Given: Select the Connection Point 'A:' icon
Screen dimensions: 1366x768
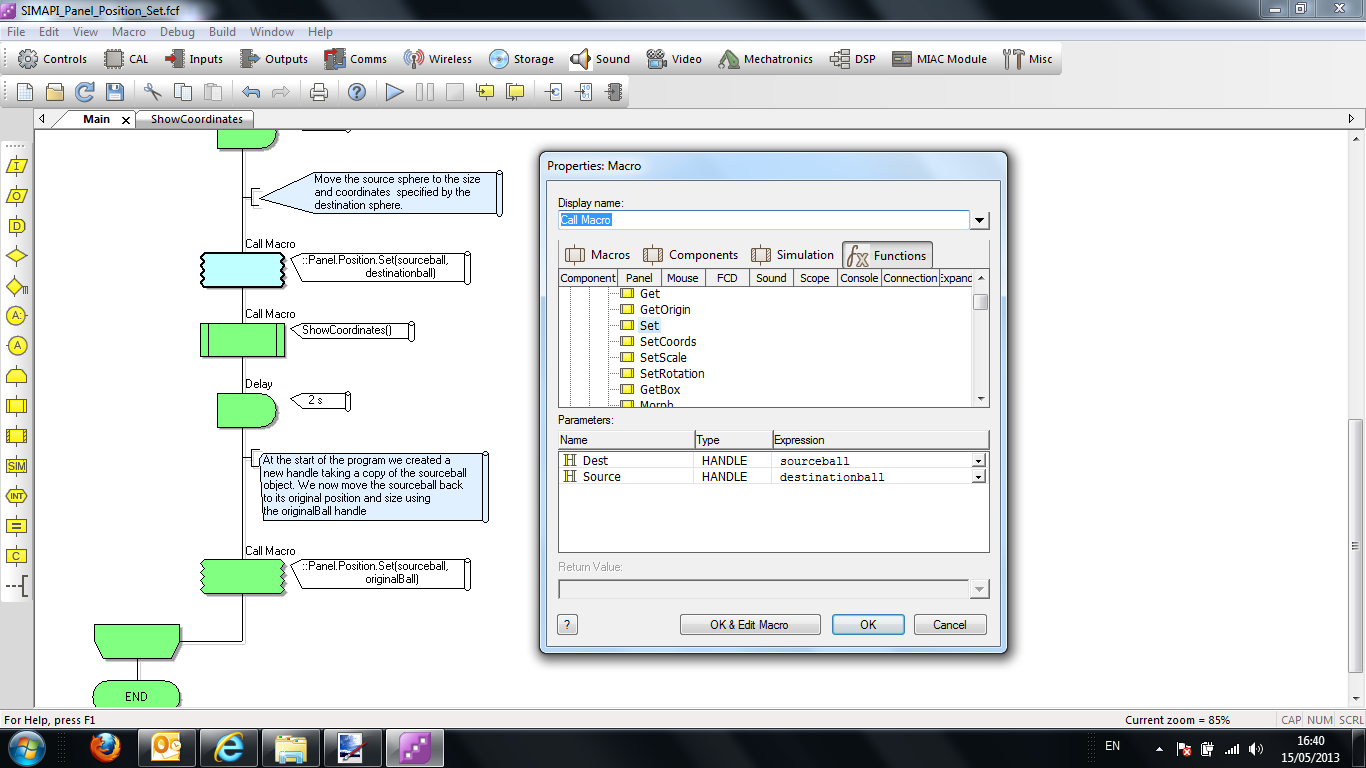Looking at the screenshot, I should pyautogui.click(x=17, y=316).
